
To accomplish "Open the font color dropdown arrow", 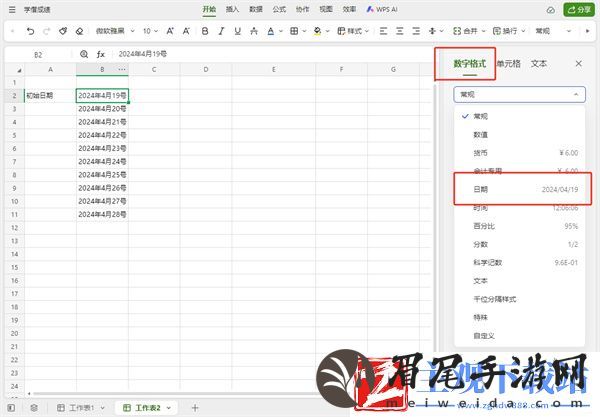I will 280,31.
